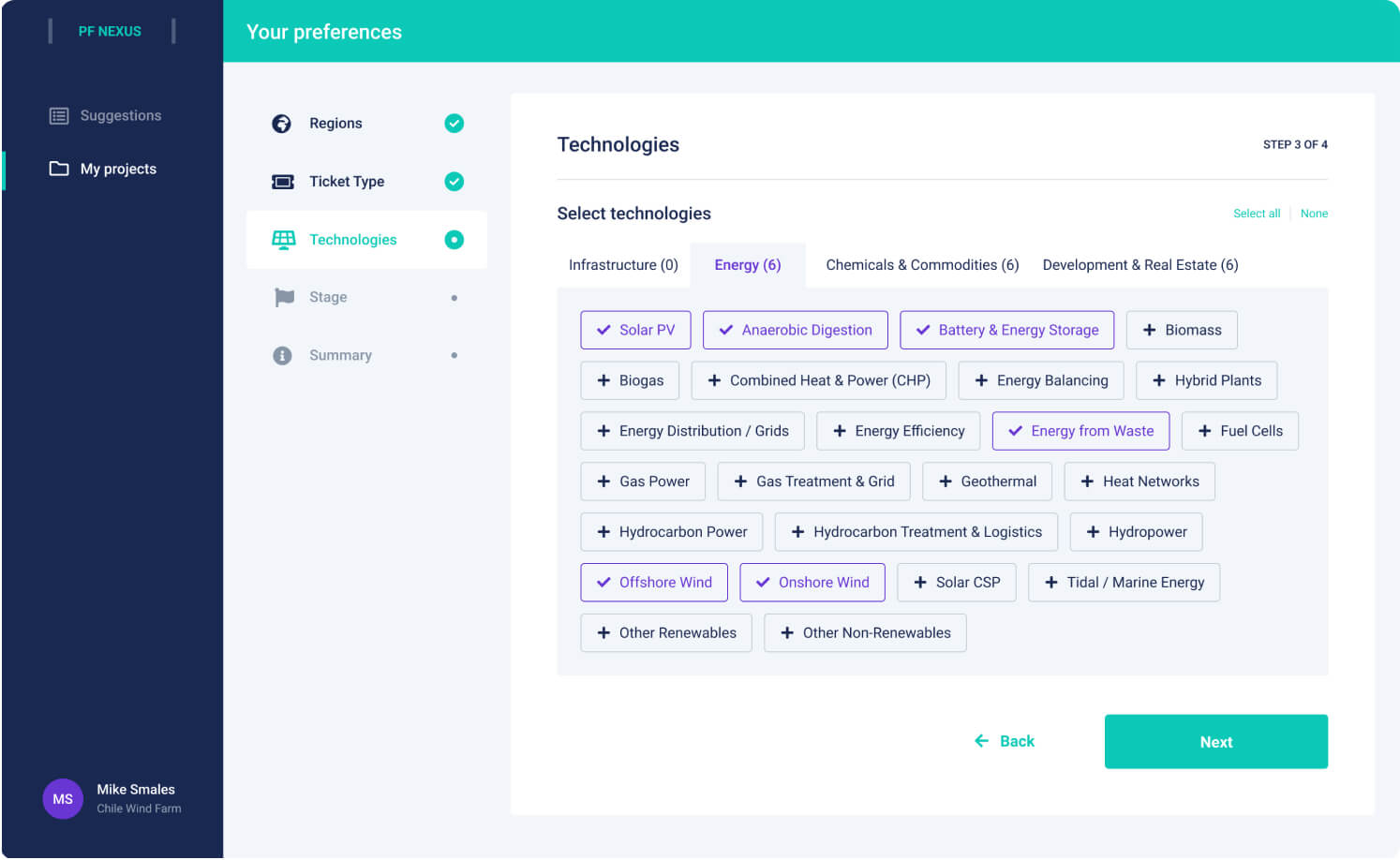The height and width of the screenshot is (860, 1400).
Task: Open Suggestions in the sidebar
Action: (x=105, y=116)
